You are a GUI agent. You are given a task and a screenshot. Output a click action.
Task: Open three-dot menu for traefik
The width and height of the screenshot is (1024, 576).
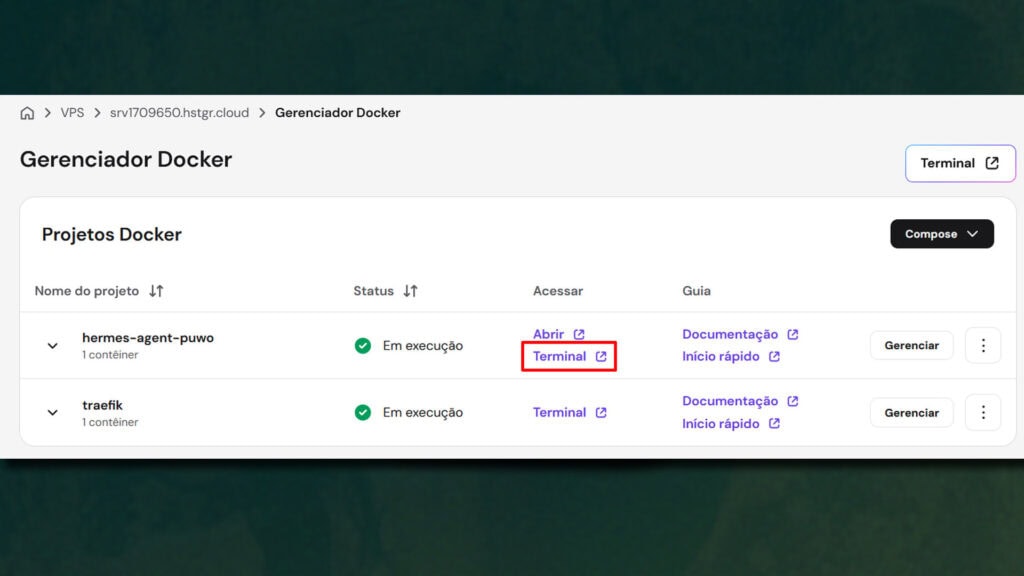coord(983,413)
